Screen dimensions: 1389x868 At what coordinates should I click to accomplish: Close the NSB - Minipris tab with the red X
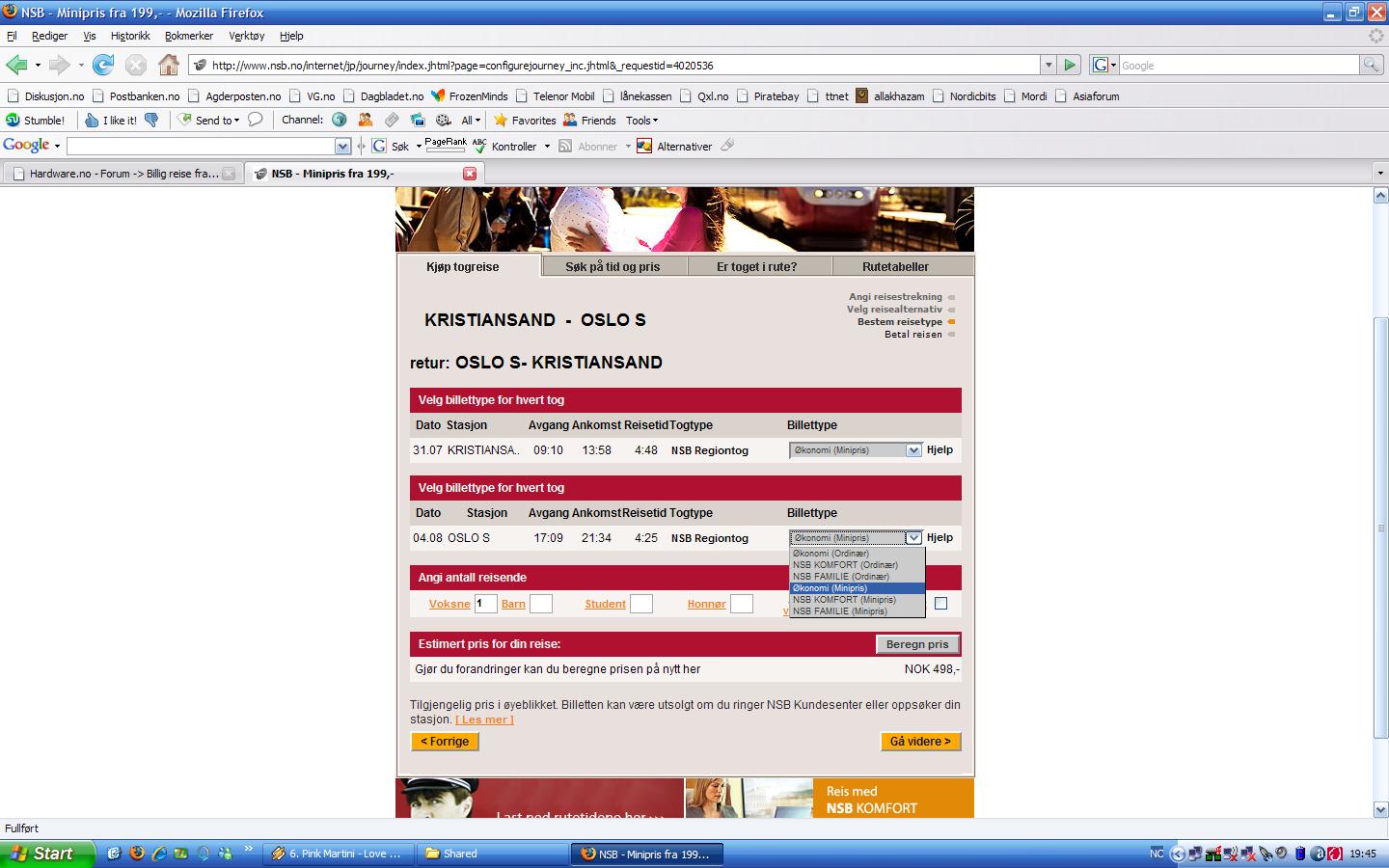(x=470, y=174)
